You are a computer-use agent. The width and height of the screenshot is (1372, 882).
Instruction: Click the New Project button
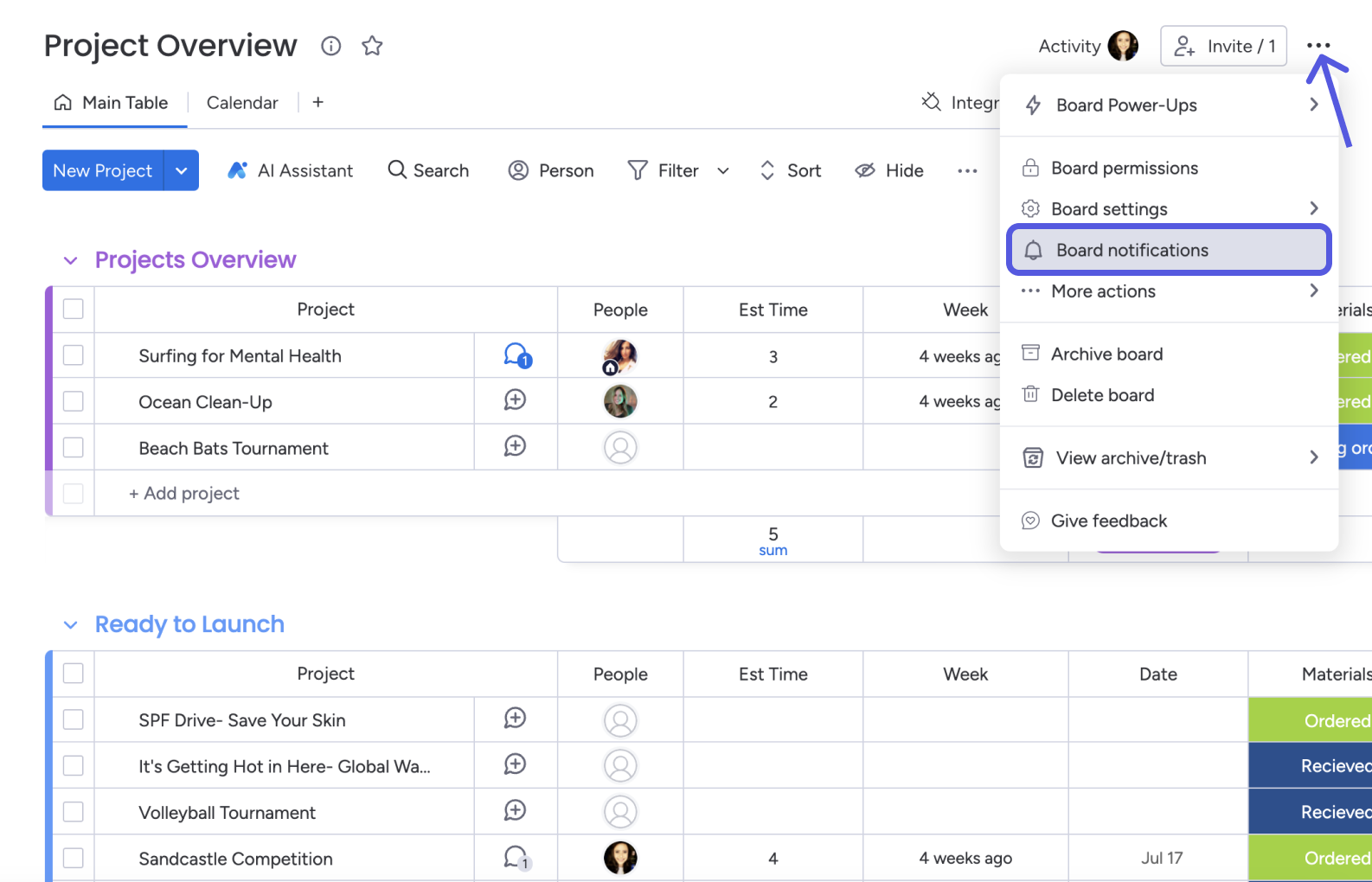click(x=103, y=170)
